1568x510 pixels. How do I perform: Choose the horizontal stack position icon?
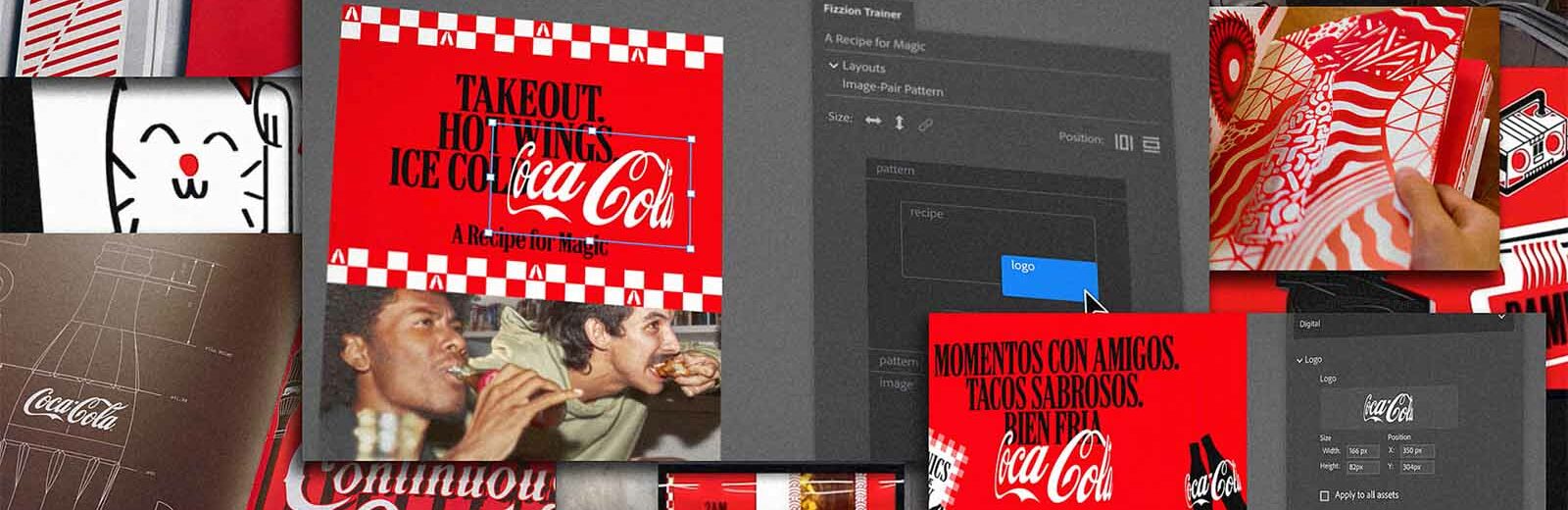pyautogui.click(x=1151, y=144)
